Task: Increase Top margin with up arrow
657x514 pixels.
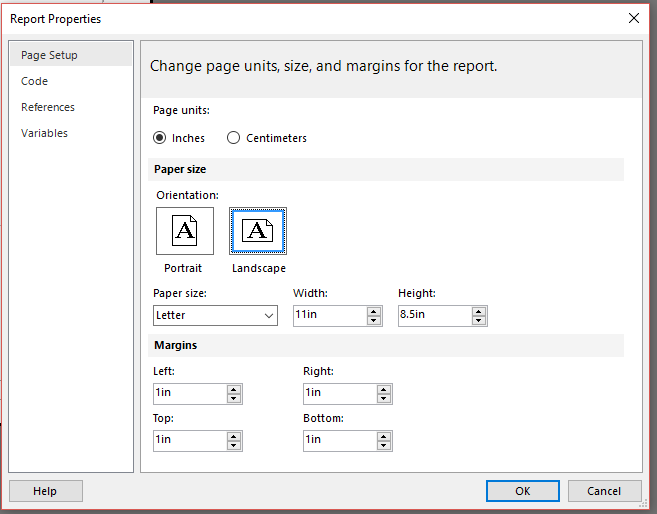Action: coord(234,435)
